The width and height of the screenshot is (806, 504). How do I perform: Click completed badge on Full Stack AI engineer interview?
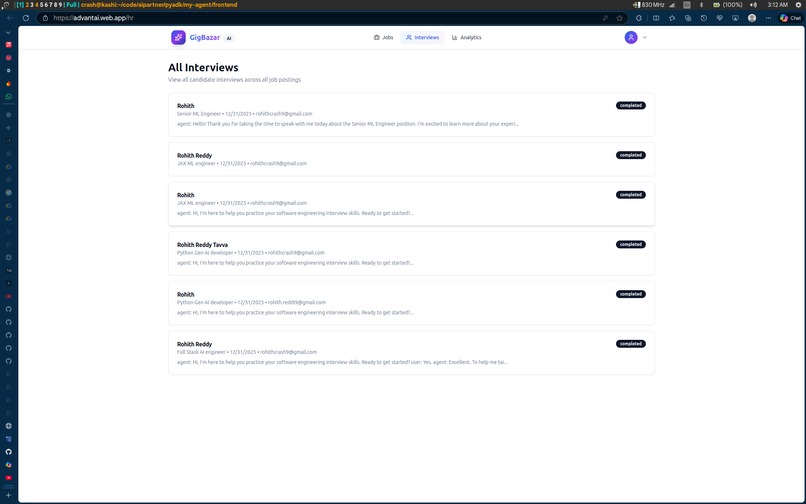[x=631, y=344]
